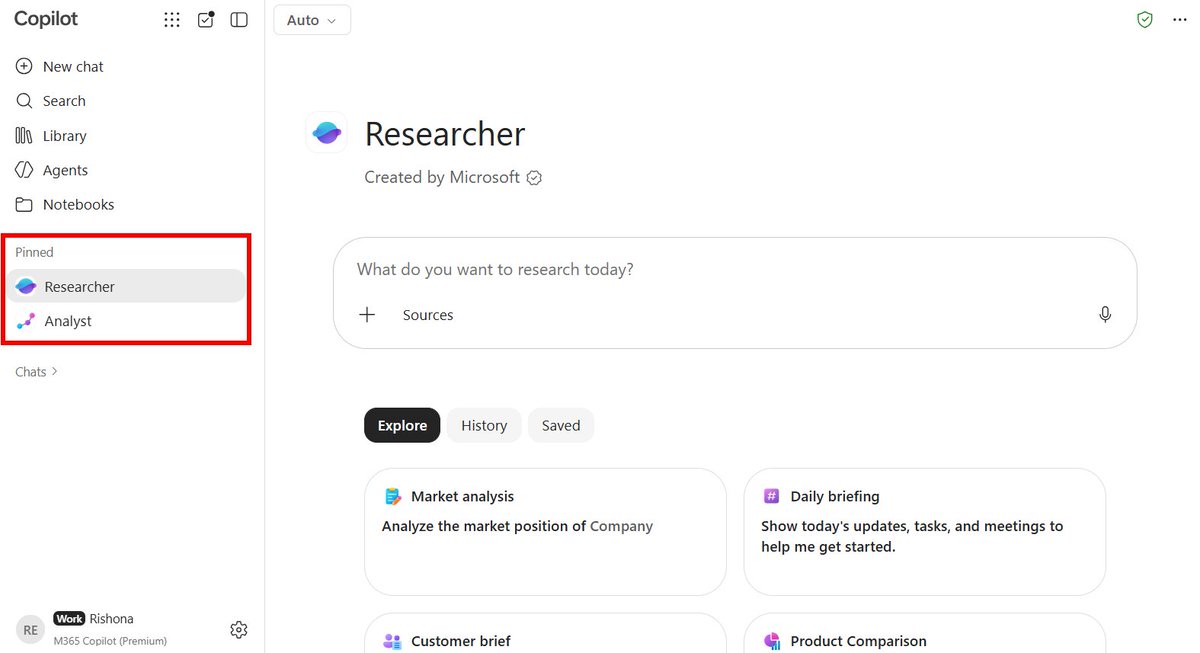
Task: Expand the Chats section chevron
Action: (54, 371)
